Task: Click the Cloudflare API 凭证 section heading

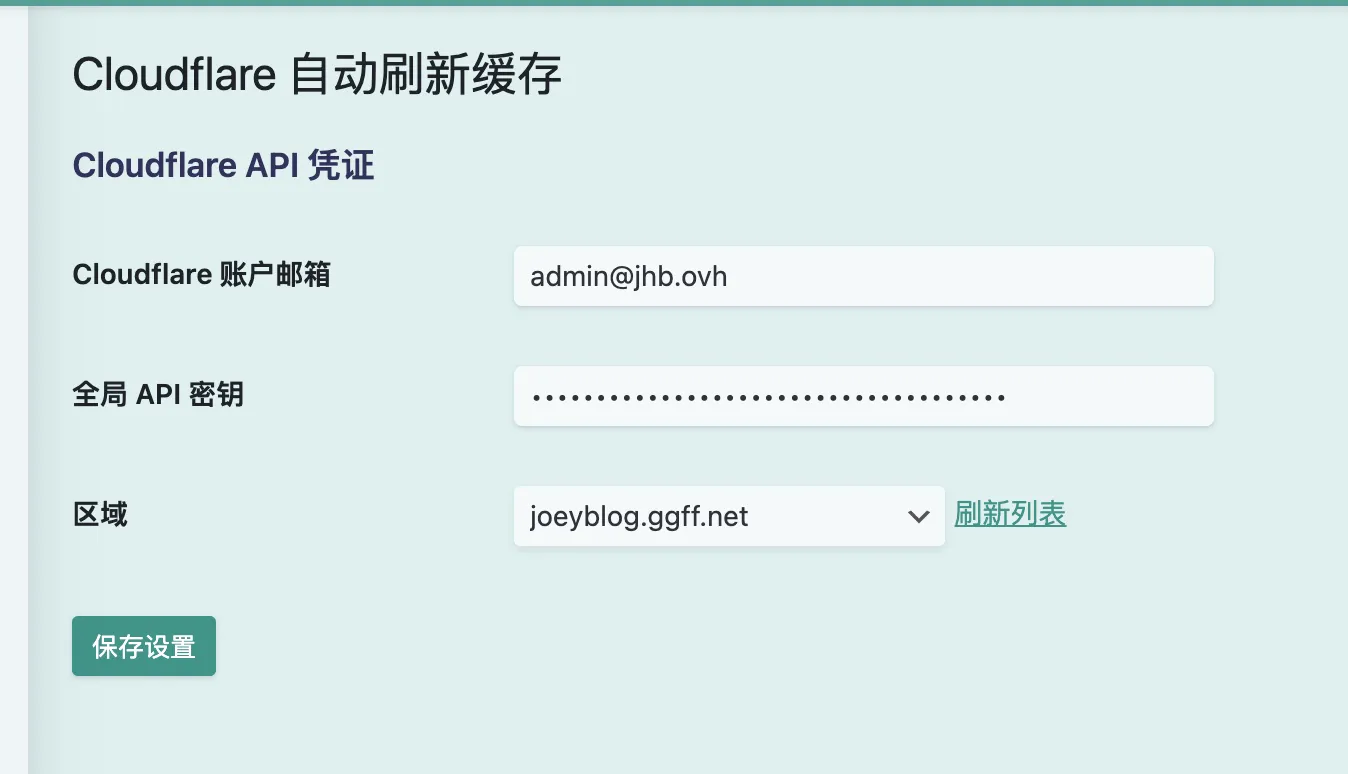Action: click(223, 165)
